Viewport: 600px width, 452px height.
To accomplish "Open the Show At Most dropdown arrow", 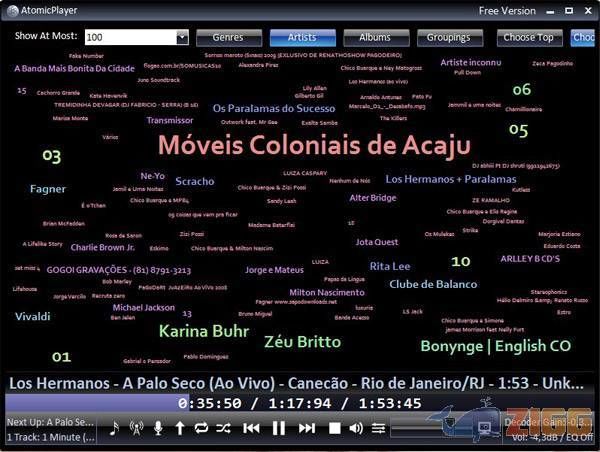I will tap(182, 37).
